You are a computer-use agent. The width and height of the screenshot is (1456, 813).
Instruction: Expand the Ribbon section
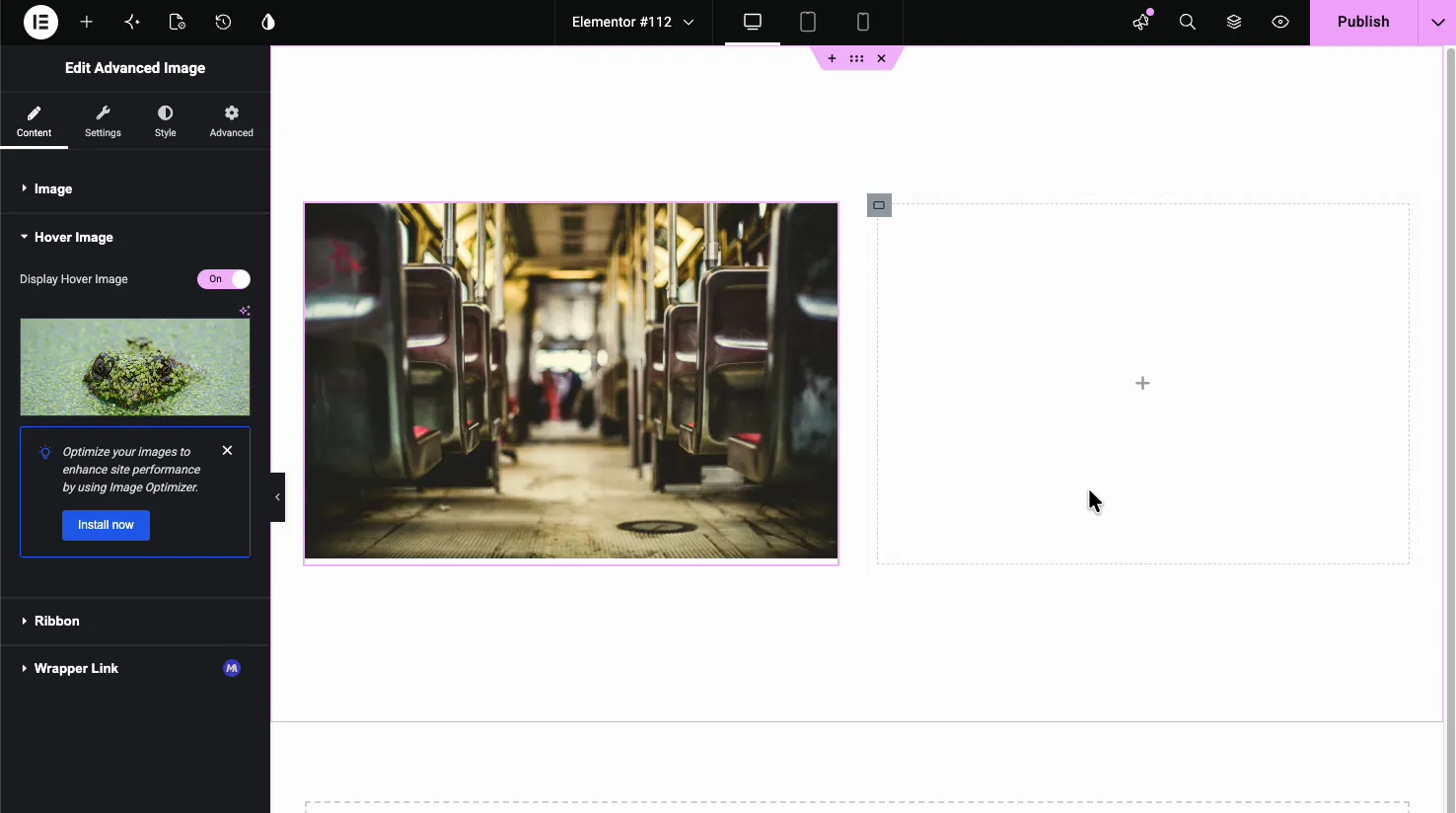point(135,621)
